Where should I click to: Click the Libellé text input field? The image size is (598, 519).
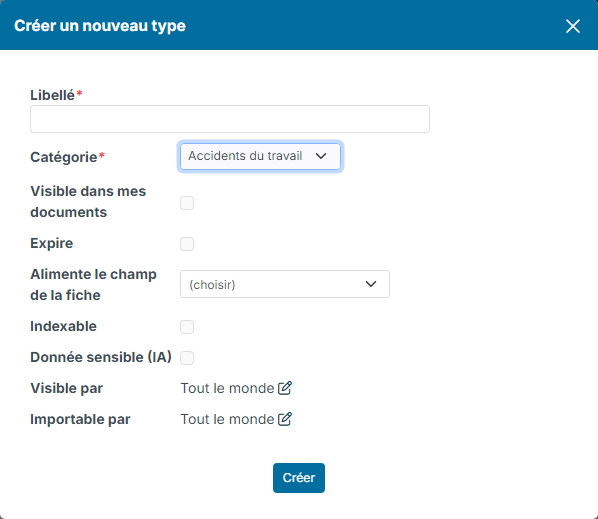click(x=230, y=119)
